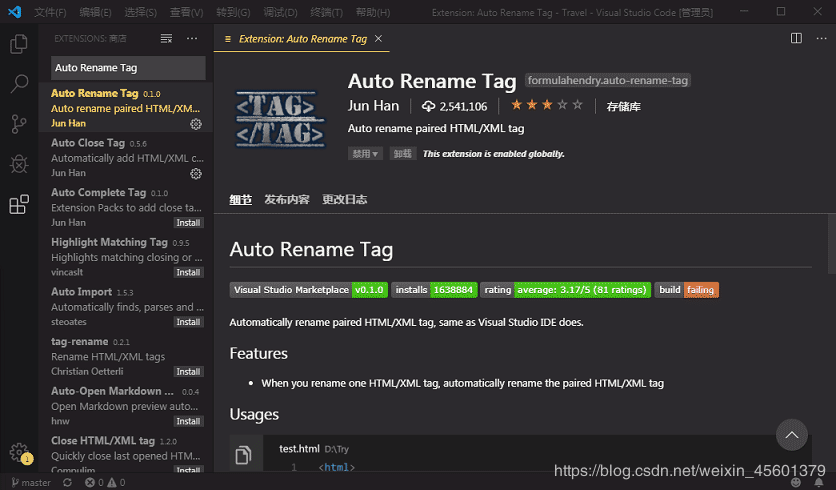
Task: Open the Search view icon
Action: click(18, 84)
